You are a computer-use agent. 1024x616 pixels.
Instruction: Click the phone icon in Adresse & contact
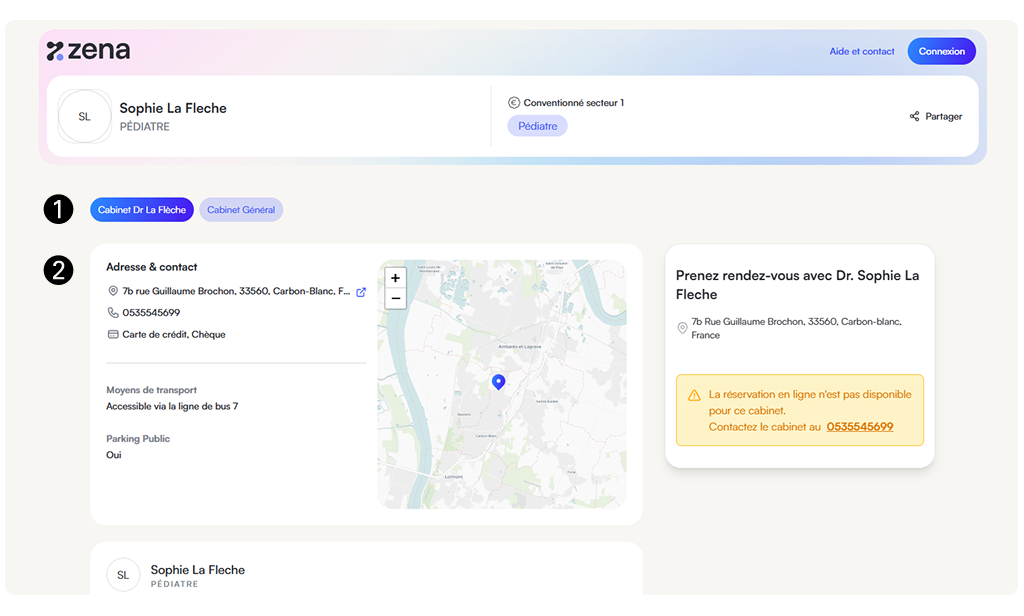(x=113, y=313)
